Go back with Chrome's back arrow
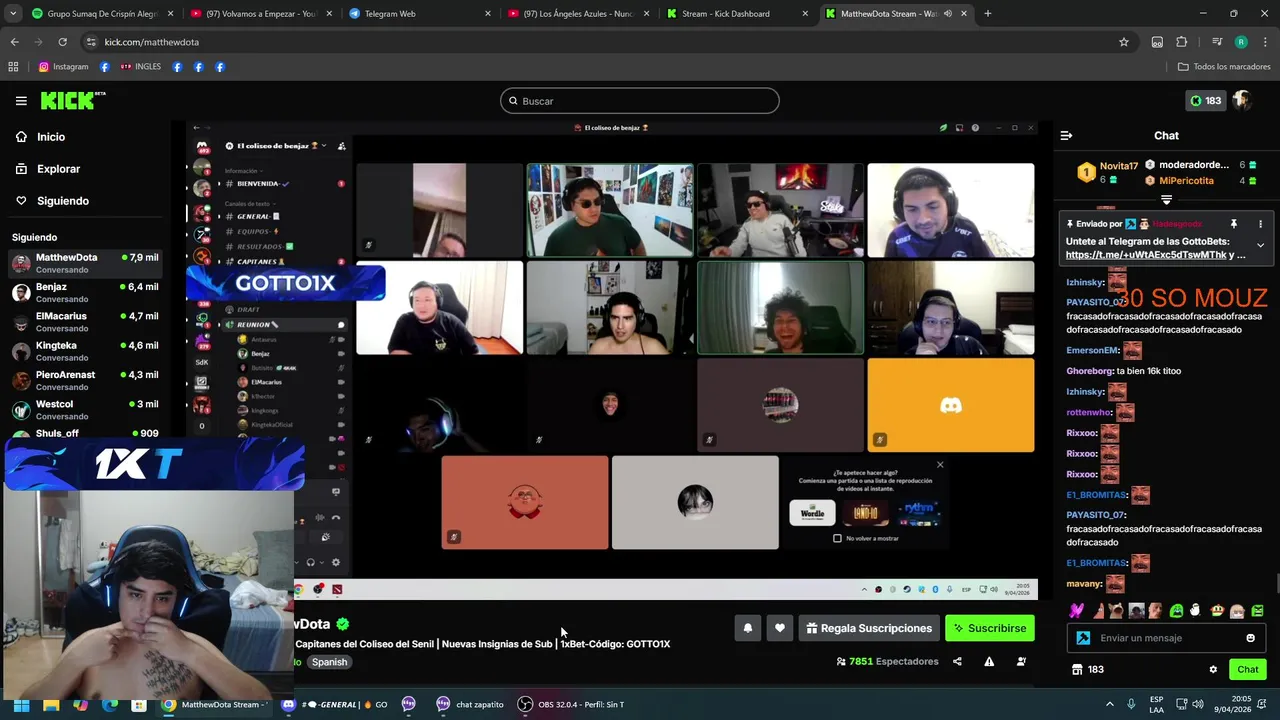The width and height of the screenshot is (1280, 720). 14,42
